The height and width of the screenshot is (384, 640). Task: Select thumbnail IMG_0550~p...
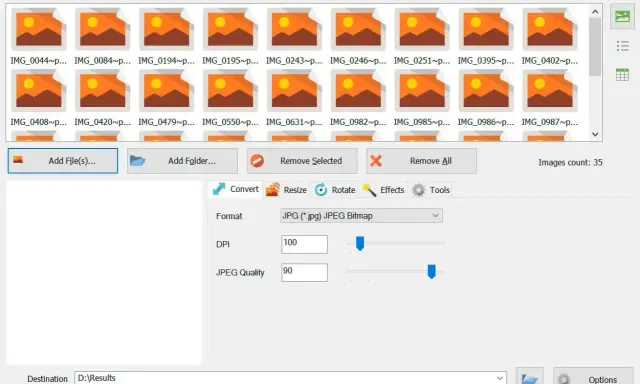230,98
